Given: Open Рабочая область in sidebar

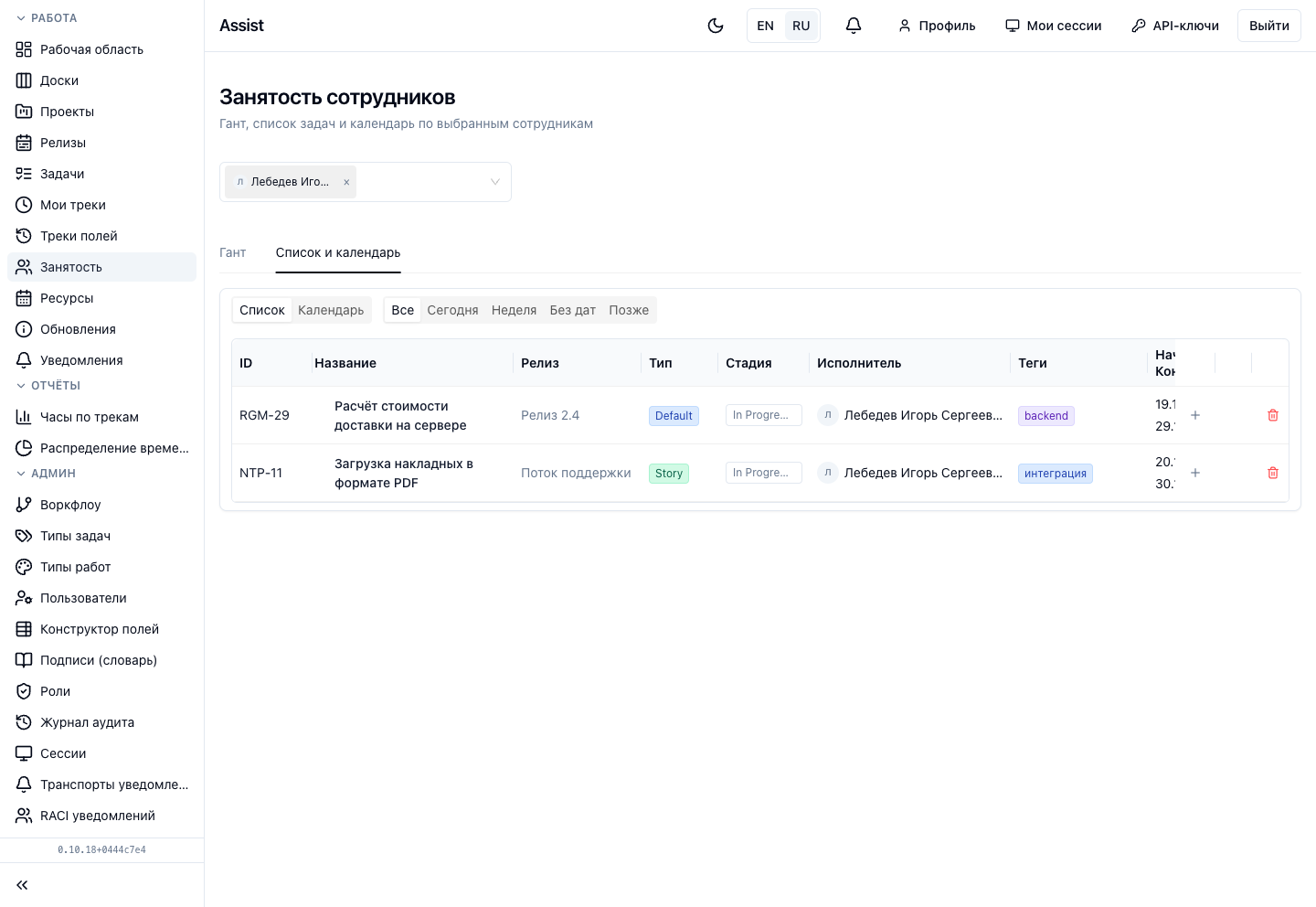Looking at the screenshot, I should point(101,49).
